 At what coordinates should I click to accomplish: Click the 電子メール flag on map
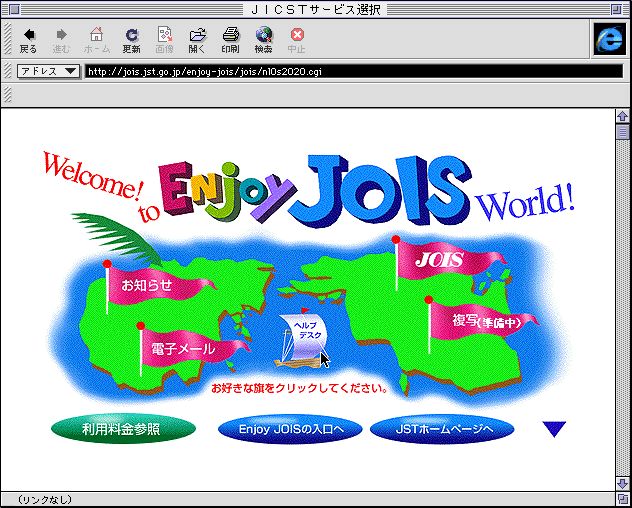(190, 350)
